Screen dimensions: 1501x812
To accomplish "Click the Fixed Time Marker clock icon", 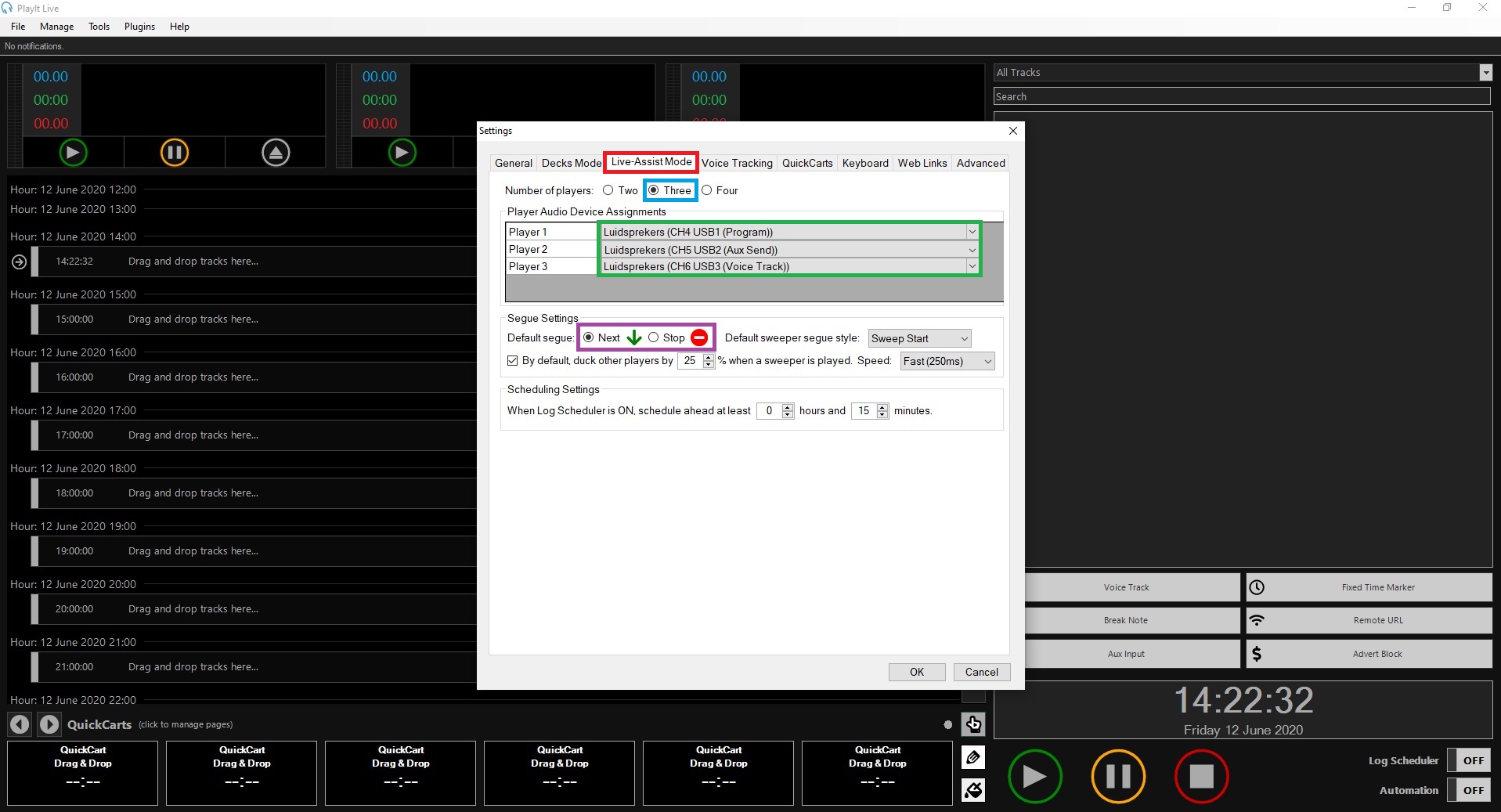I will click(1257, 587).
